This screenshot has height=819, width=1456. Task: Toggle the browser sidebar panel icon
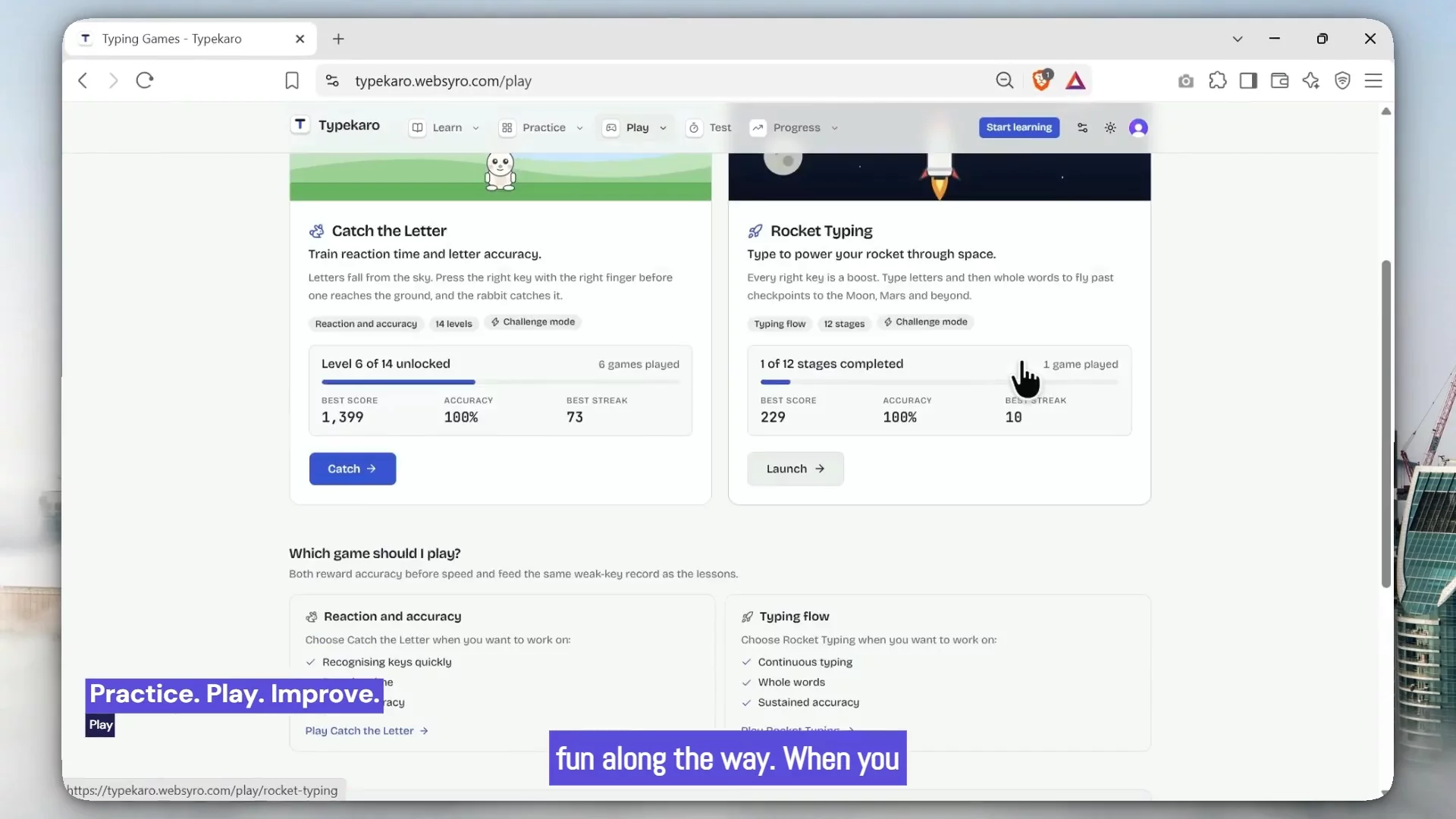pyautogui.click(x=1248, y=80)
